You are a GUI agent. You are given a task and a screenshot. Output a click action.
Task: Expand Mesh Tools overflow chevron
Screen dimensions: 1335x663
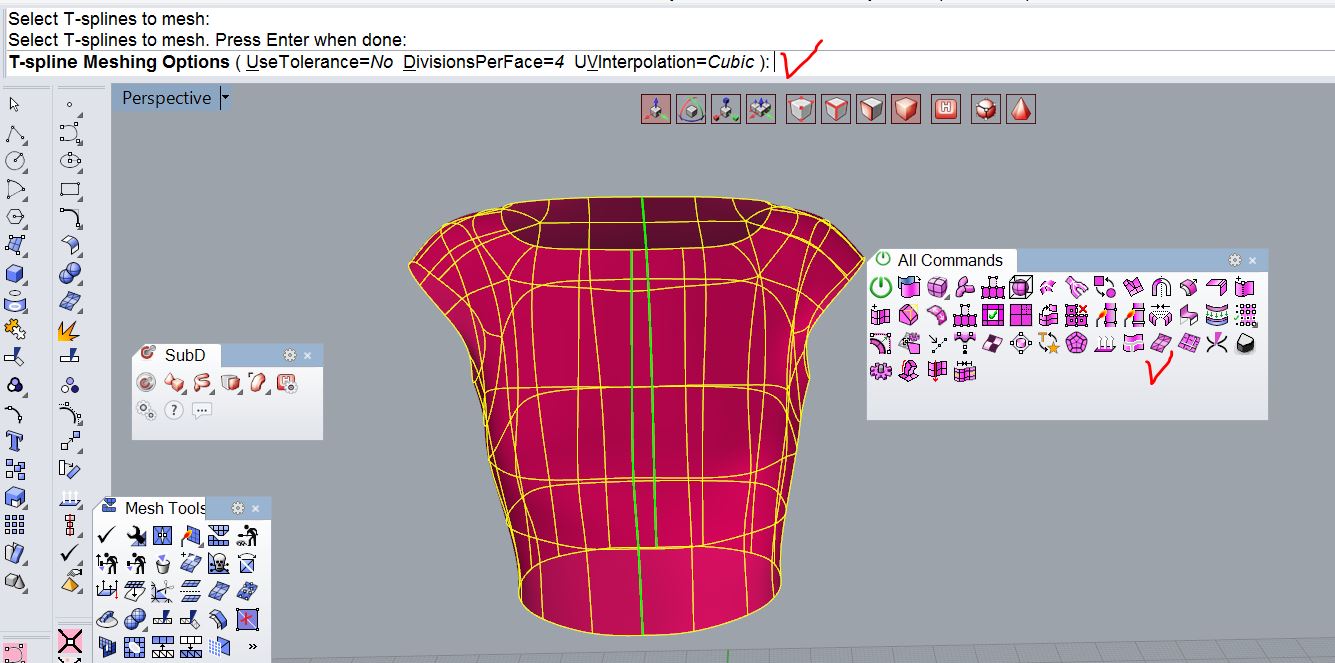point(251,646)
